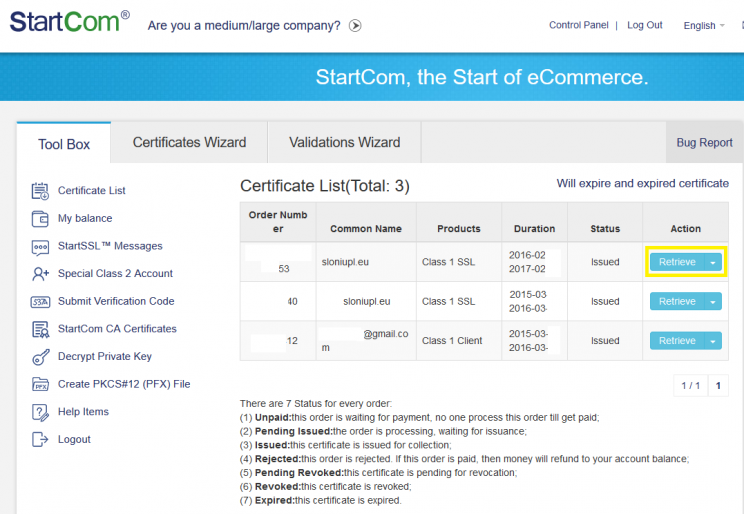
Task: Expand Retrieve dropdown arrow for order 53
Action: 713,262
